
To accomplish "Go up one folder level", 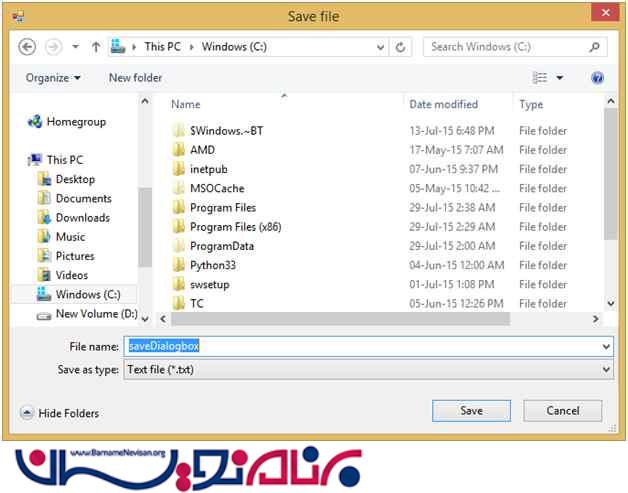I will (x=96, y=47).
